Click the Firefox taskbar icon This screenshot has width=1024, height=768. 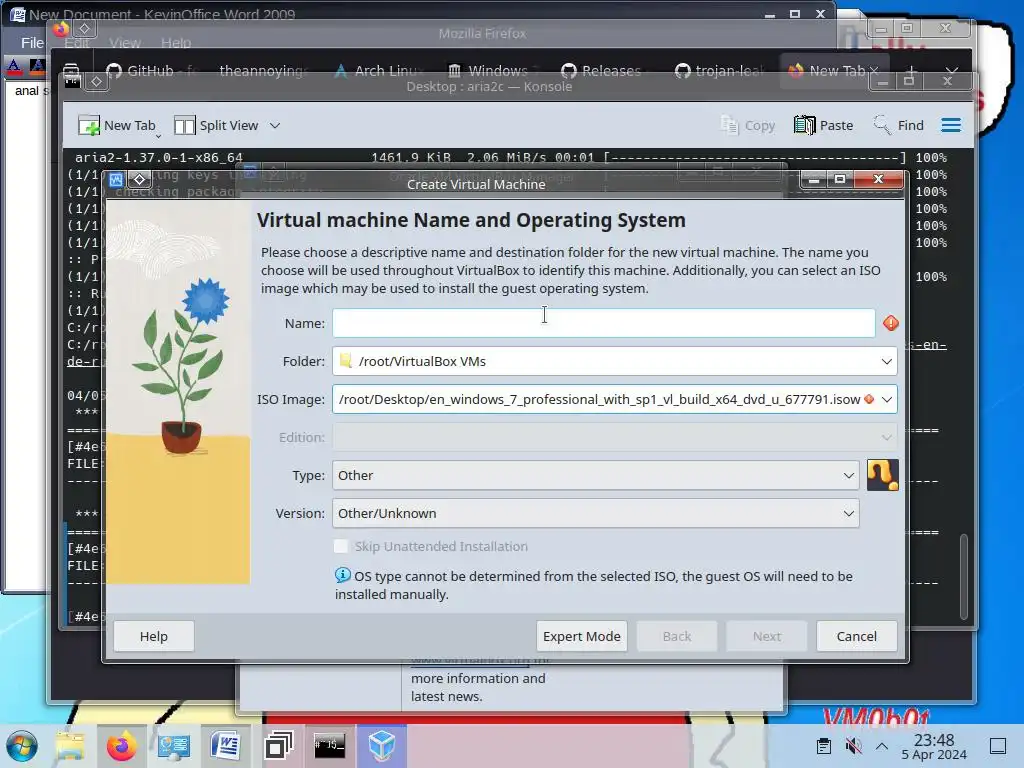click(121, 746)
